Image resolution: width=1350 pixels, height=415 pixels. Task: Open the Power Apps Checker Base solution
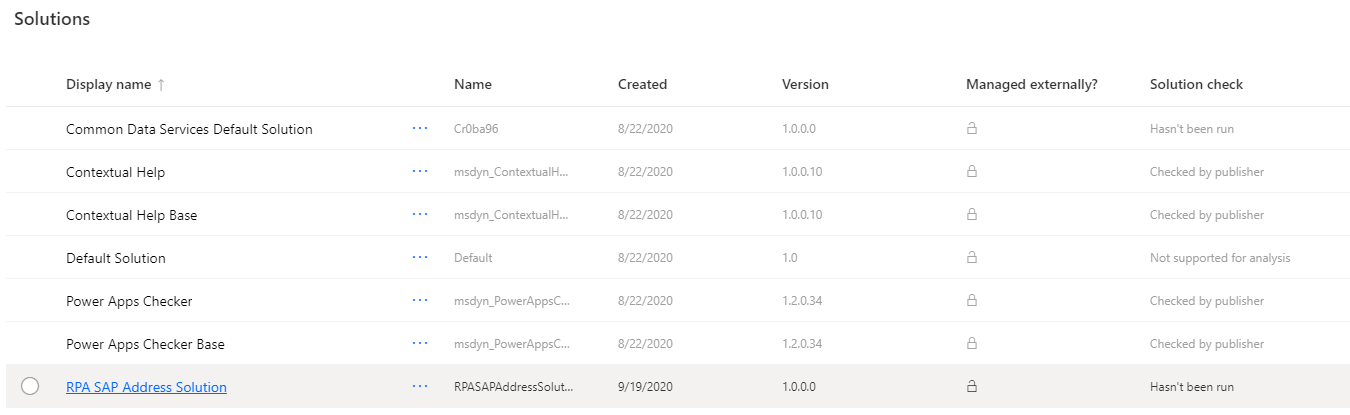point(145,344)
